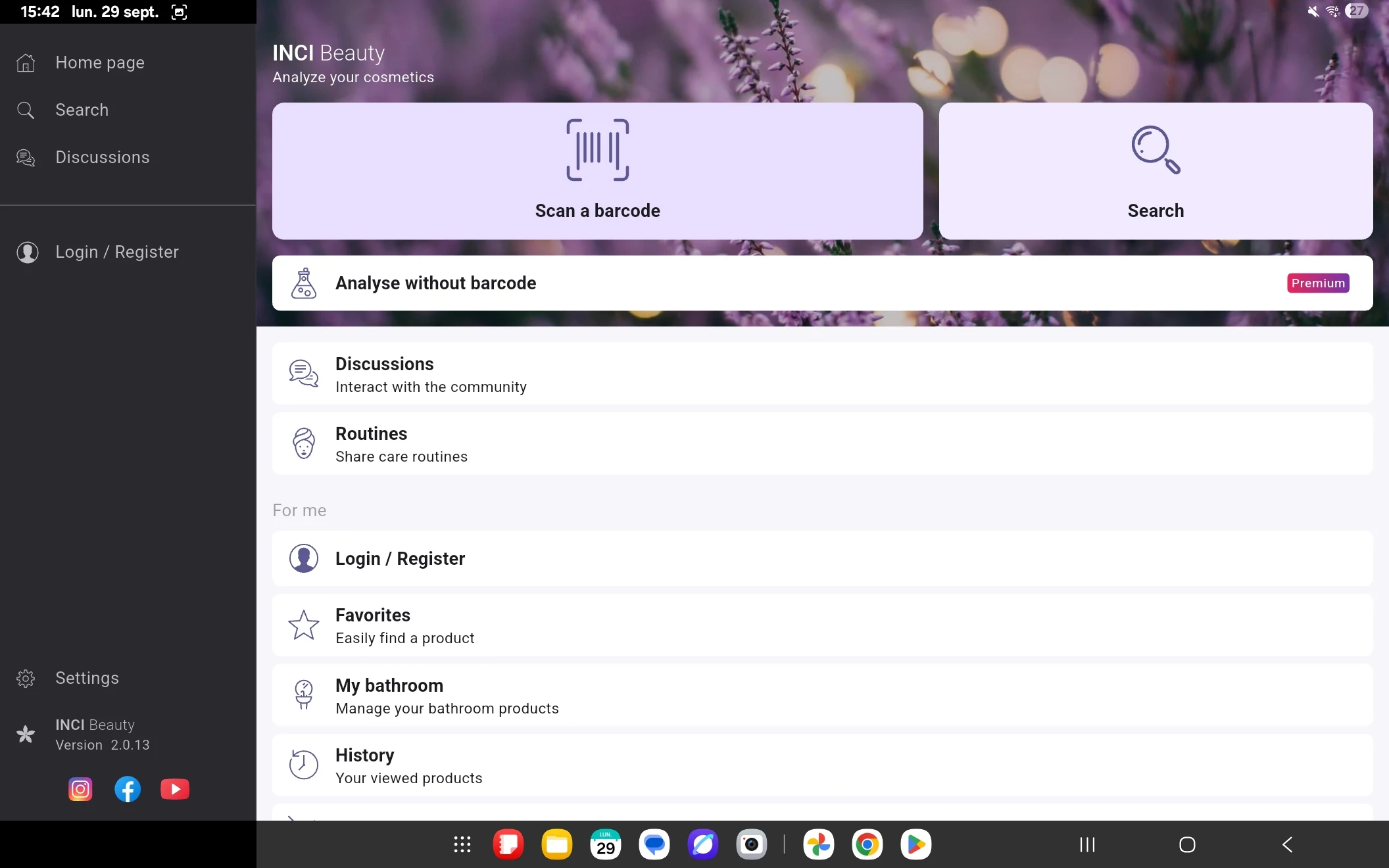Open Facebook icon in sidebar

click(x=128, y=789)
